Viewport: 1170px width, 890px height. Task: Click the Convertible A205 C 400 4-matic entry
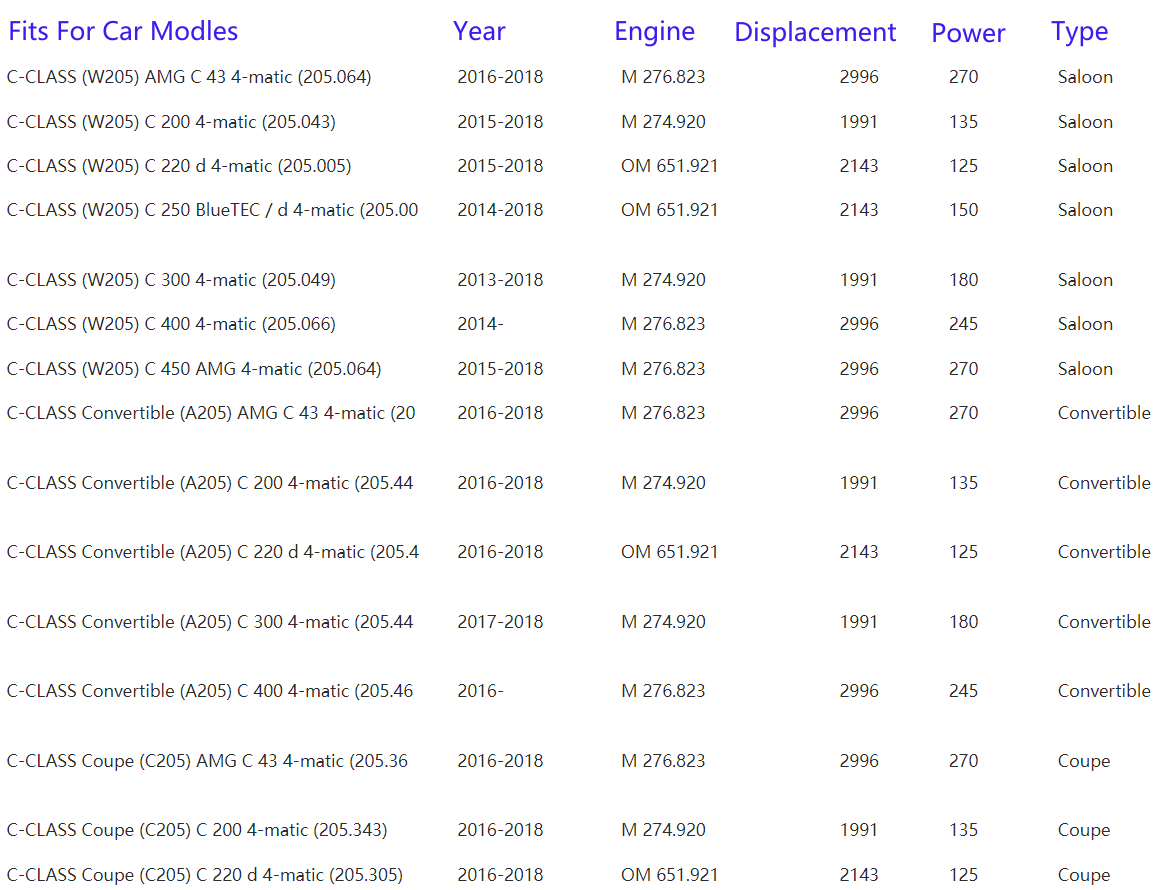coord(210,691)
